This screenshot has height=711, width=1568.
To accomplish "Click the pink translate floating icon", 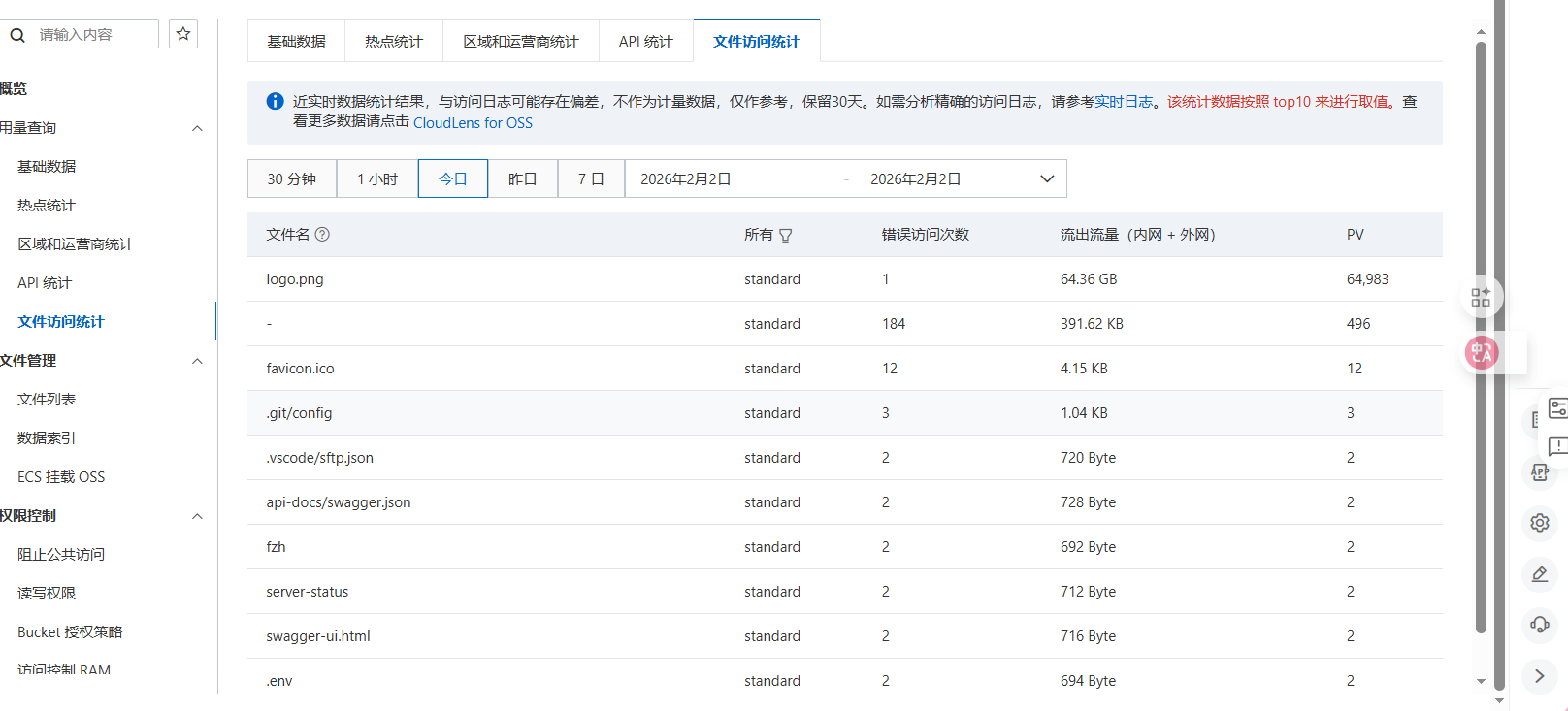I will tap(1482, 352).
